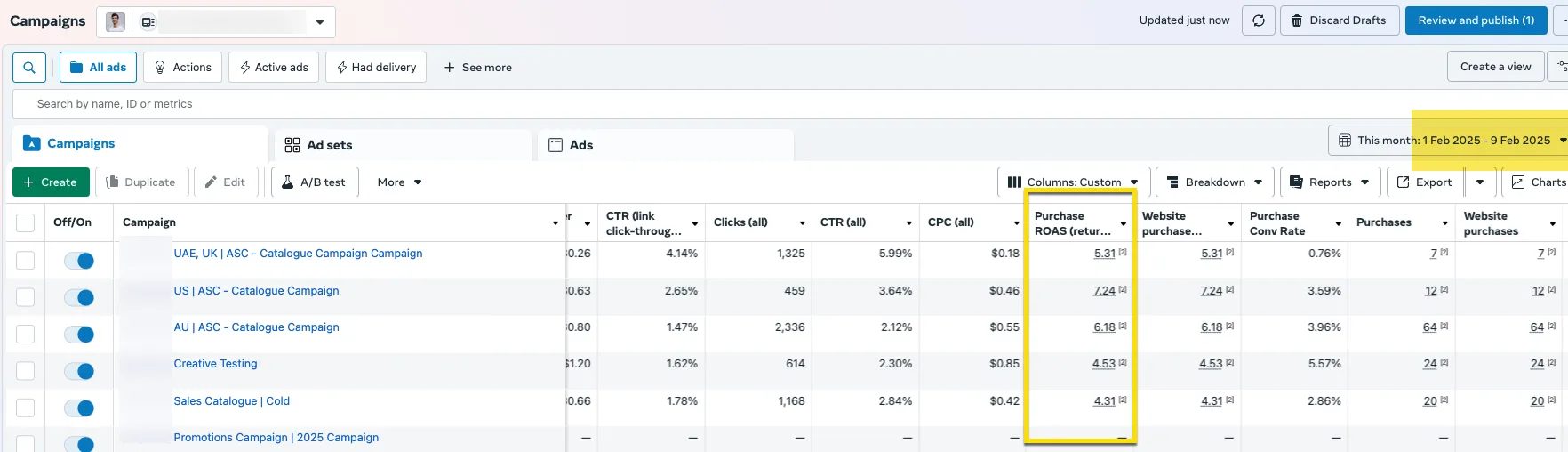The width and height of the screenshot is (1568, 452).
Task: Click the 5.31 Purchase ROAS value for UAE, UK campaign
Action: point(1104,254)
